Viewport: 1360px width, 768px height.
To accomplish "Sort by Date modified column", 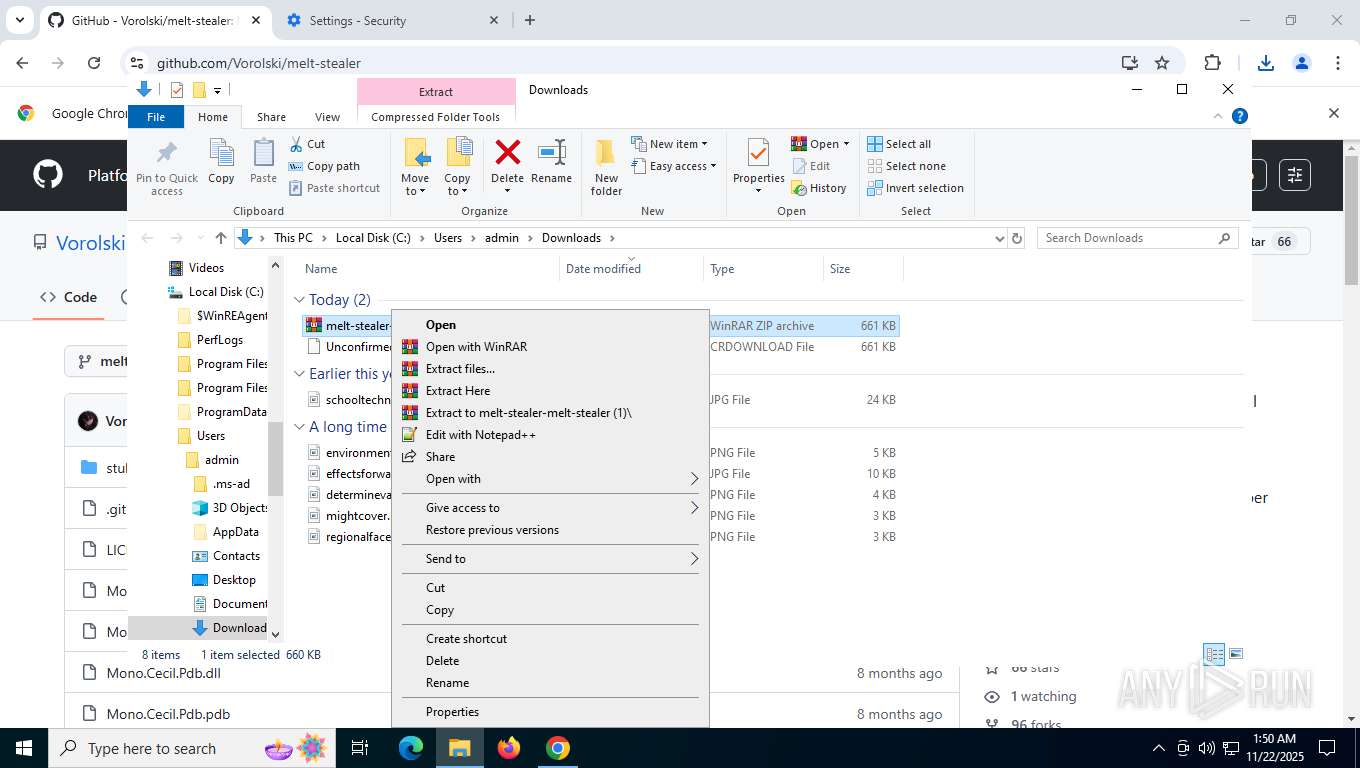I will point(631,269).
